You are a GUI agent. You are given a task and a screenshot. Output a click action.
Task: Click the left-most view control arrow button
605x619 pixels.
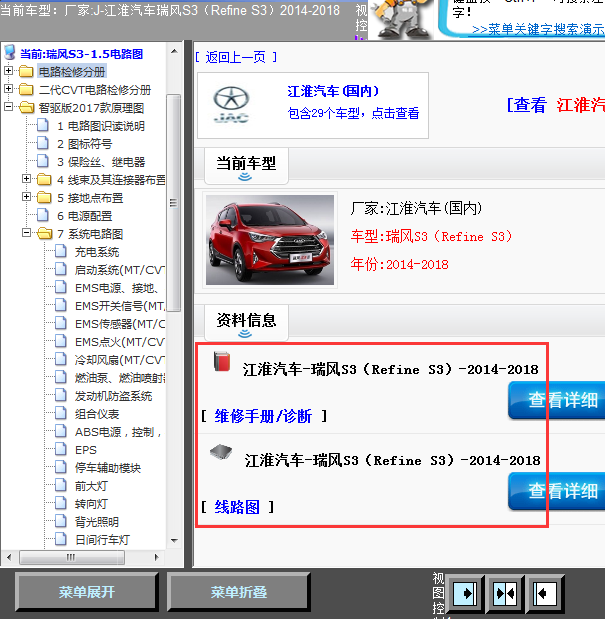coord(465,592)
